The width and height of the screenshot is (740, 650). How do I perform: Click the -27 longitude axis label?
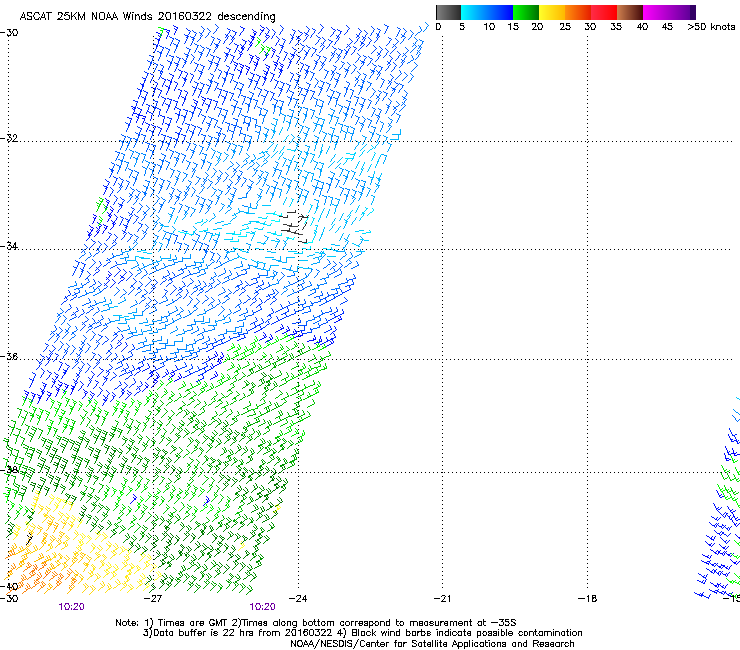pyautogui.click(x=153, y=599)
